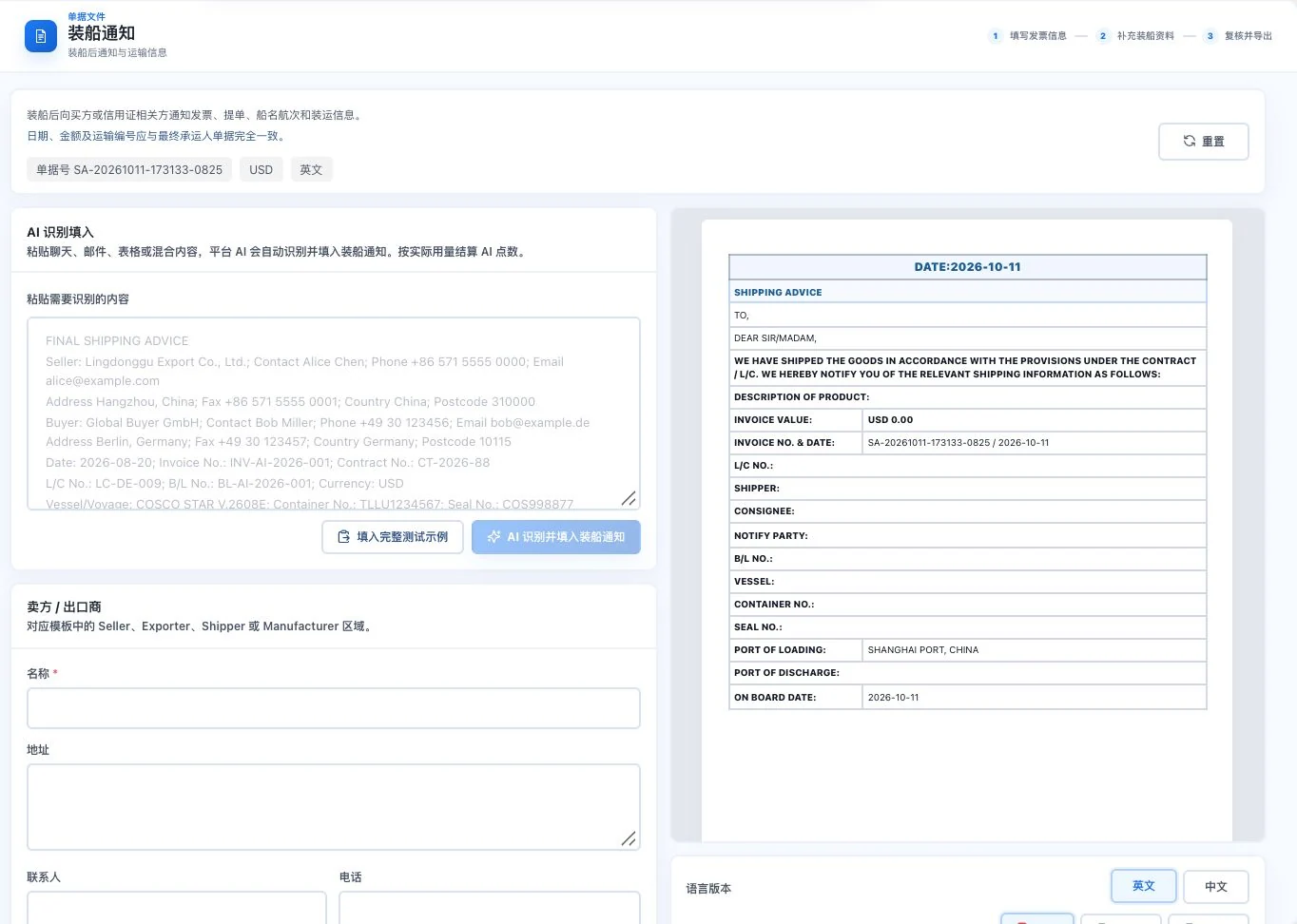Click the CONTAINER NO.: row in preview
This screenshot has width=1297, height=924.
[x=968, y=605]
